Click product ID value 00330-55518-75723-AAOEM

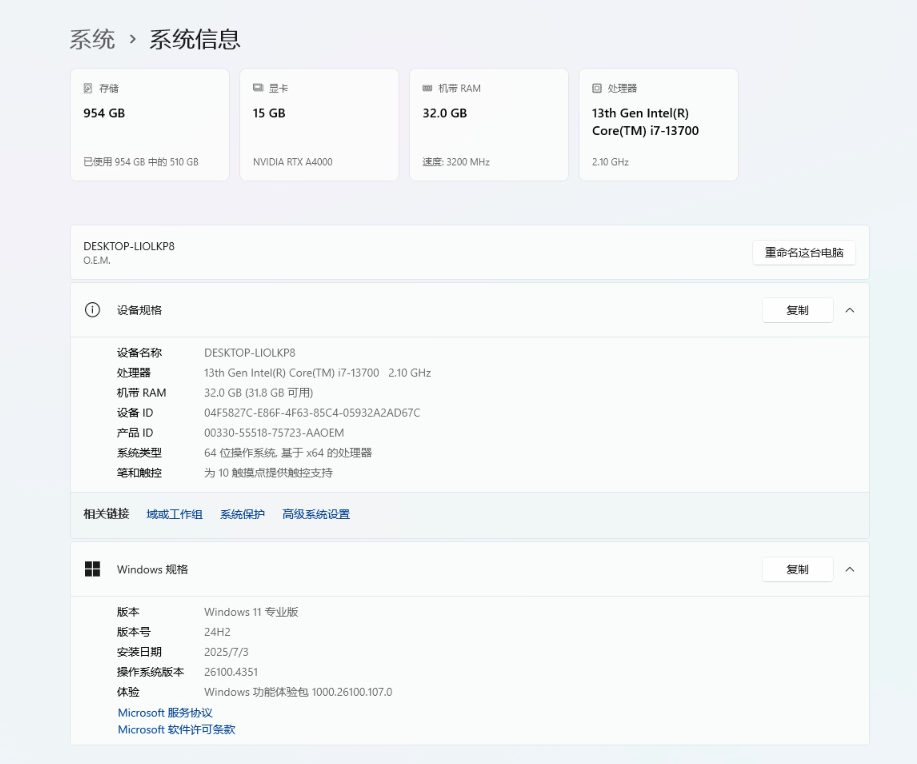(274, 433)
